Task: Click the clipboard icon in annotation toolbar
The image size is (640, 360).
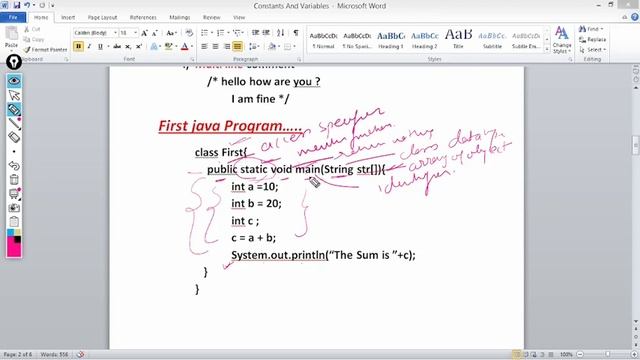Action: click(x=14, y=222)
